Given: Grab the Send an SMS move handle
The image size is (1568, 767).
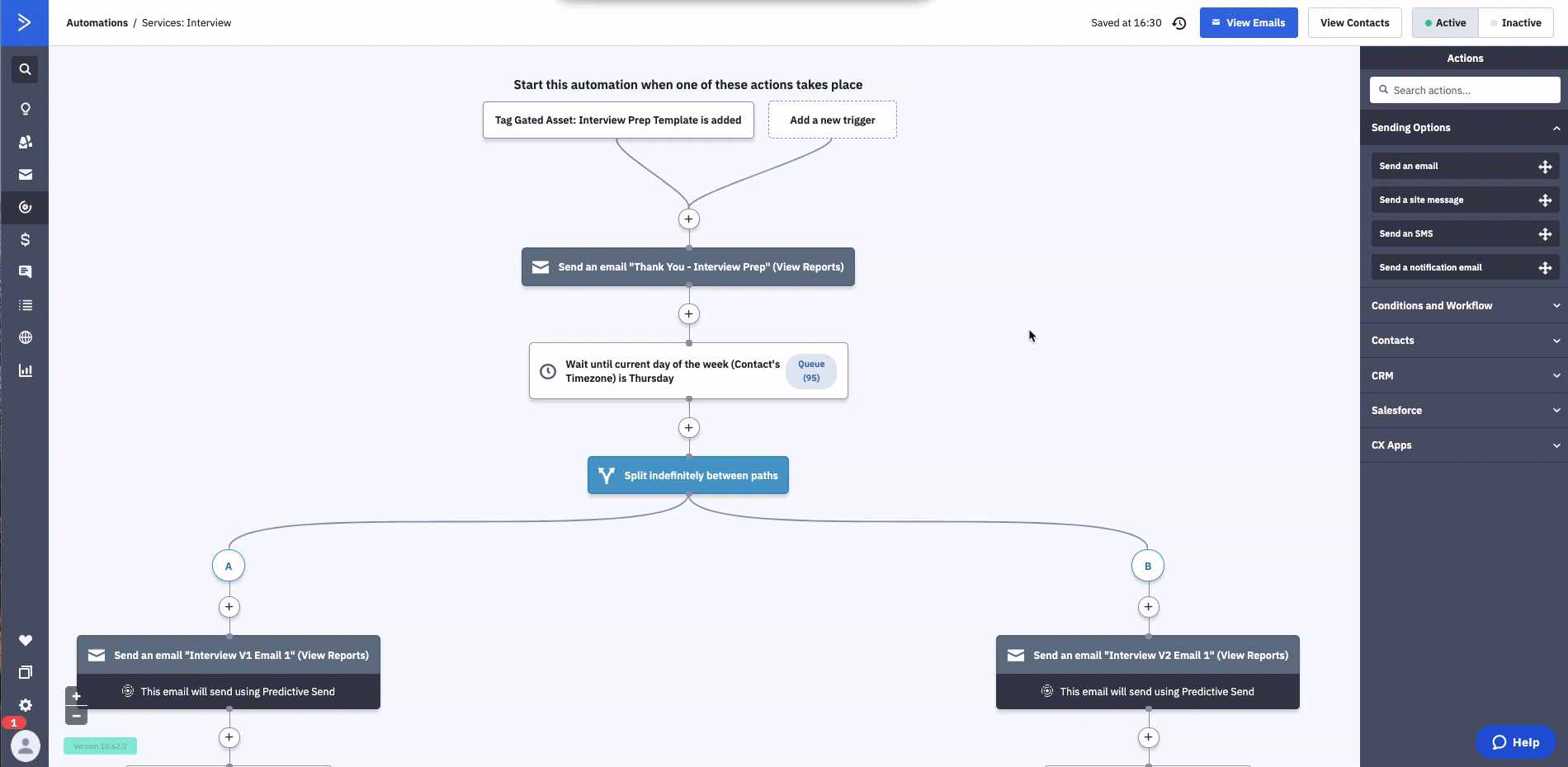Looking at the screenshot, I should 1545,234.
